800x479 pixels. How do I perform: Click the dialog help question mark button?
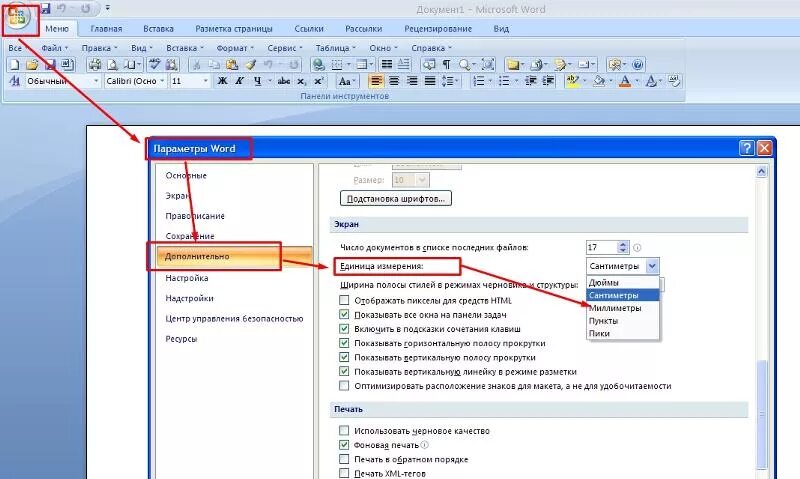[746, 148]
